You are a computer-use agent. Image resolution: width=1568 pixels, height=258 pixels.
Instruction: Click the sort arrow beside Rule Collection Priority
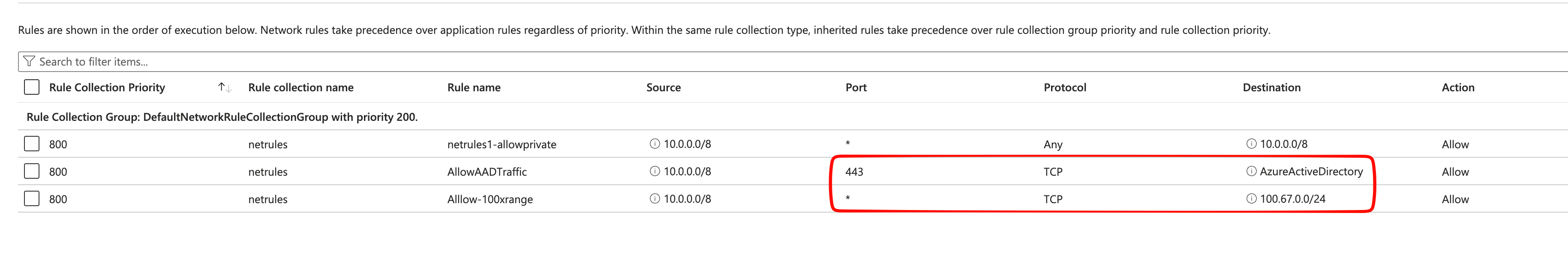point(225,87)
